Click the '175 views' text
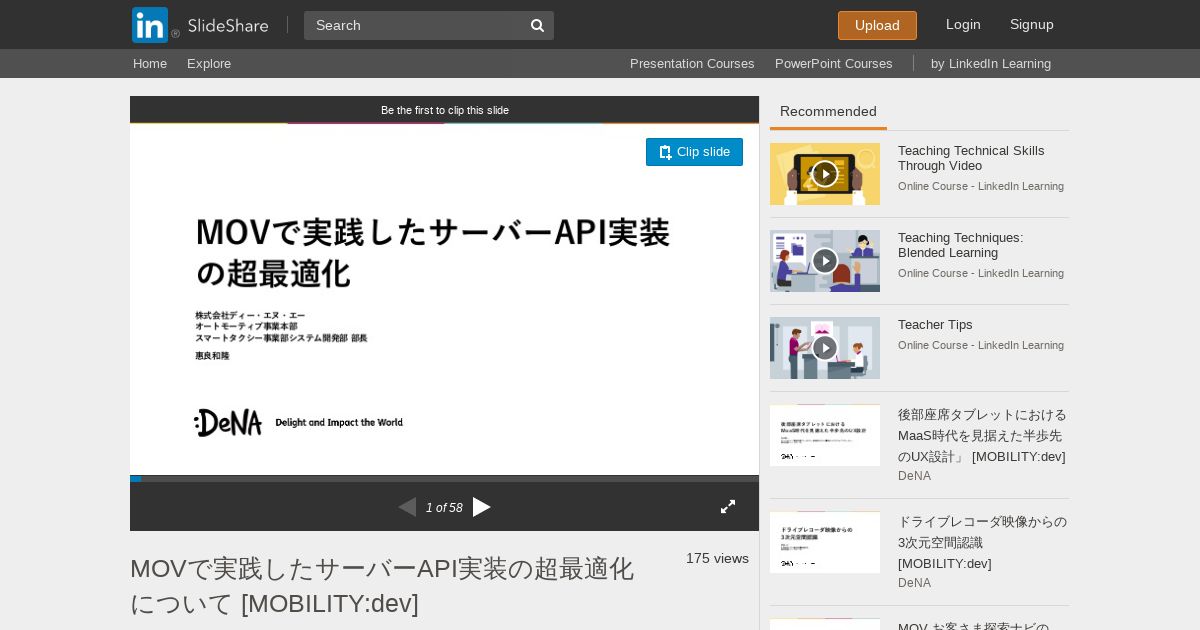The width and height of the screenshot is (1200, 630). (x=717, y=558)
